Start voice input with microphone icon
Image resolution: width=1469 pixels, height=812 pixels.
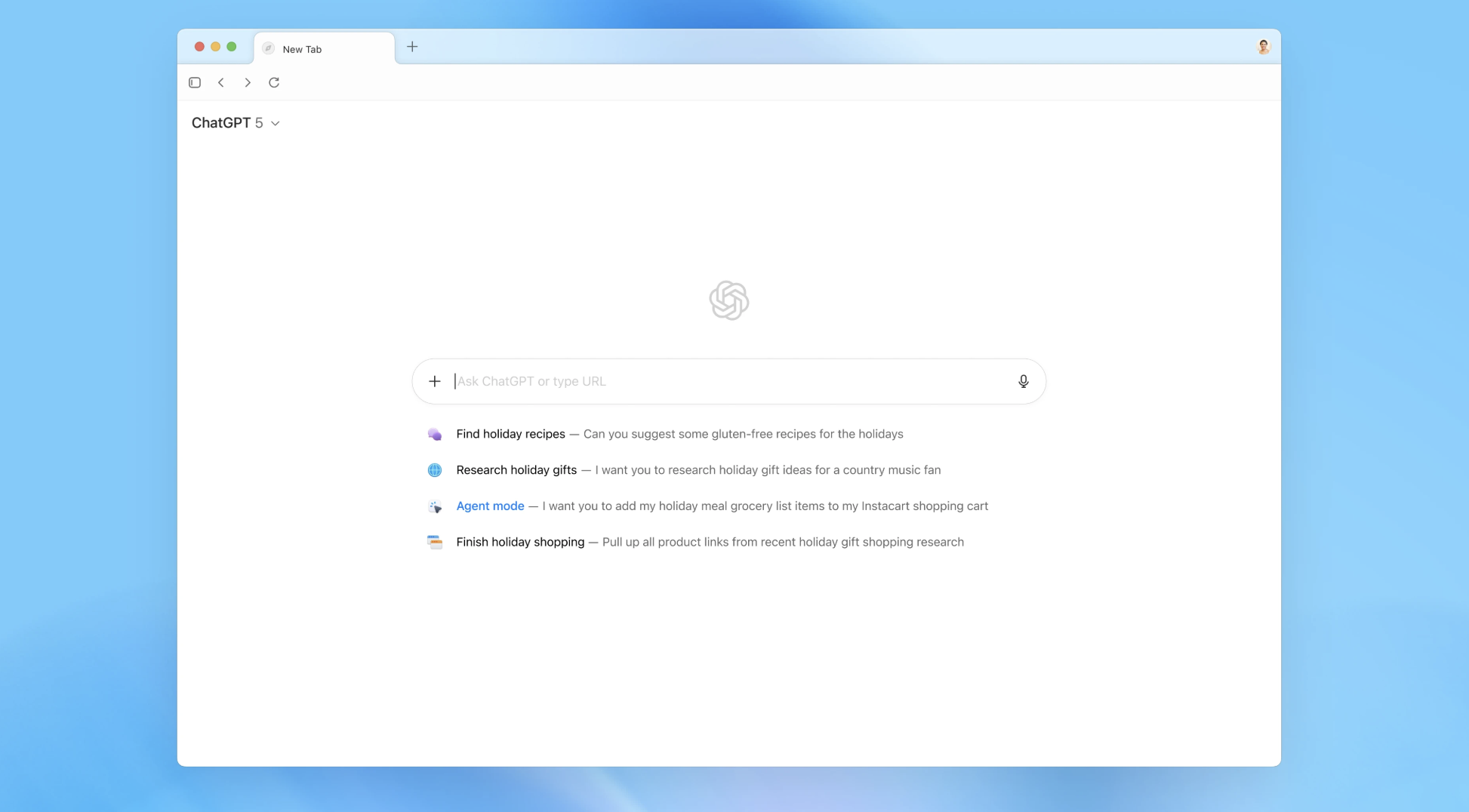(x=1023, y=381)
